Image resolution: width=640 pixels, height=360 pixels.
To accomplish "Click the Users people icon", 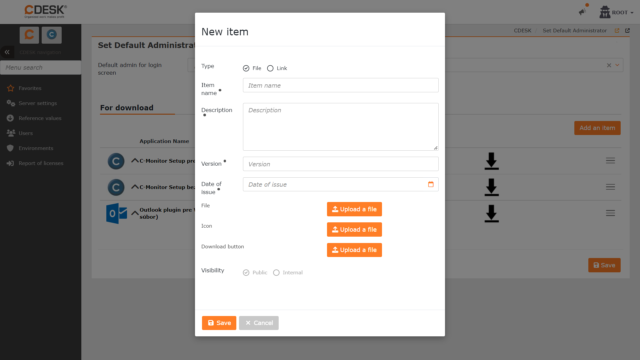I will click(11, 133).
